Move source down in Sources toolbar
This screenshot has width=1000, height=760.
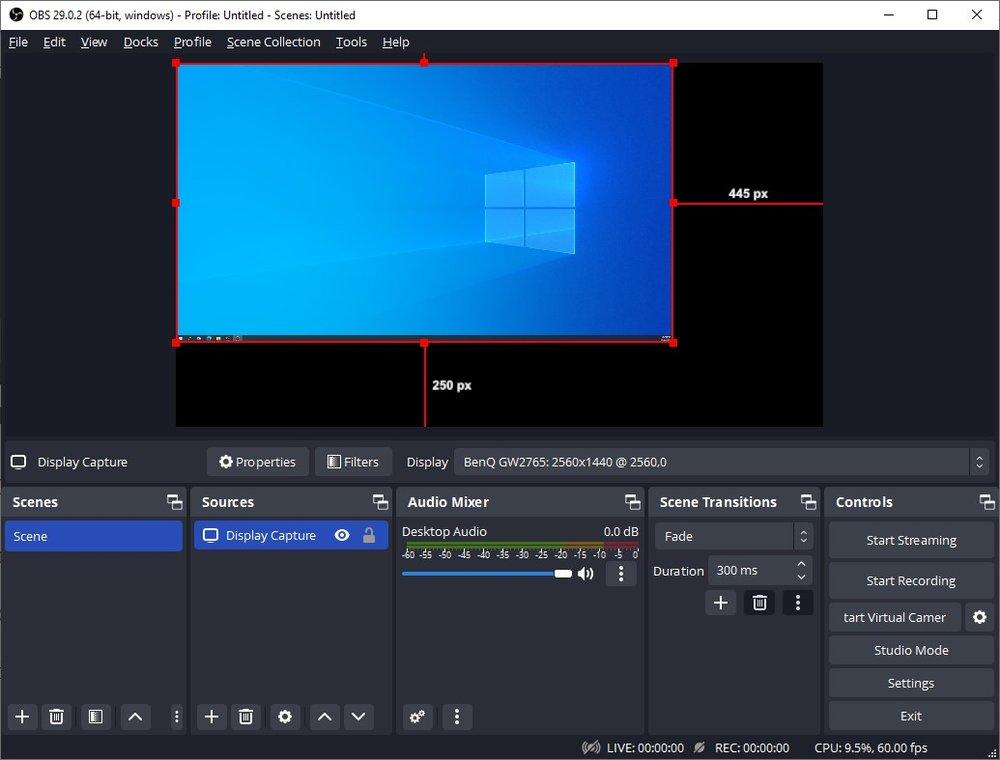[x=358, y=717]
